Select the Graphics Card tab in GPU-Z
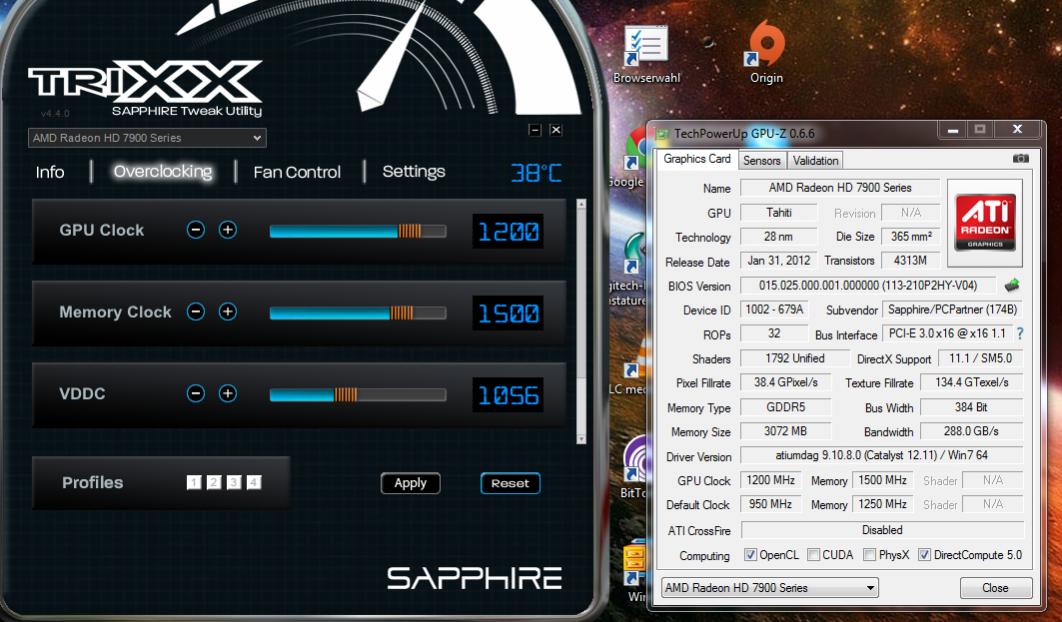The image size is (1062, 622). (x=697, y=159)
